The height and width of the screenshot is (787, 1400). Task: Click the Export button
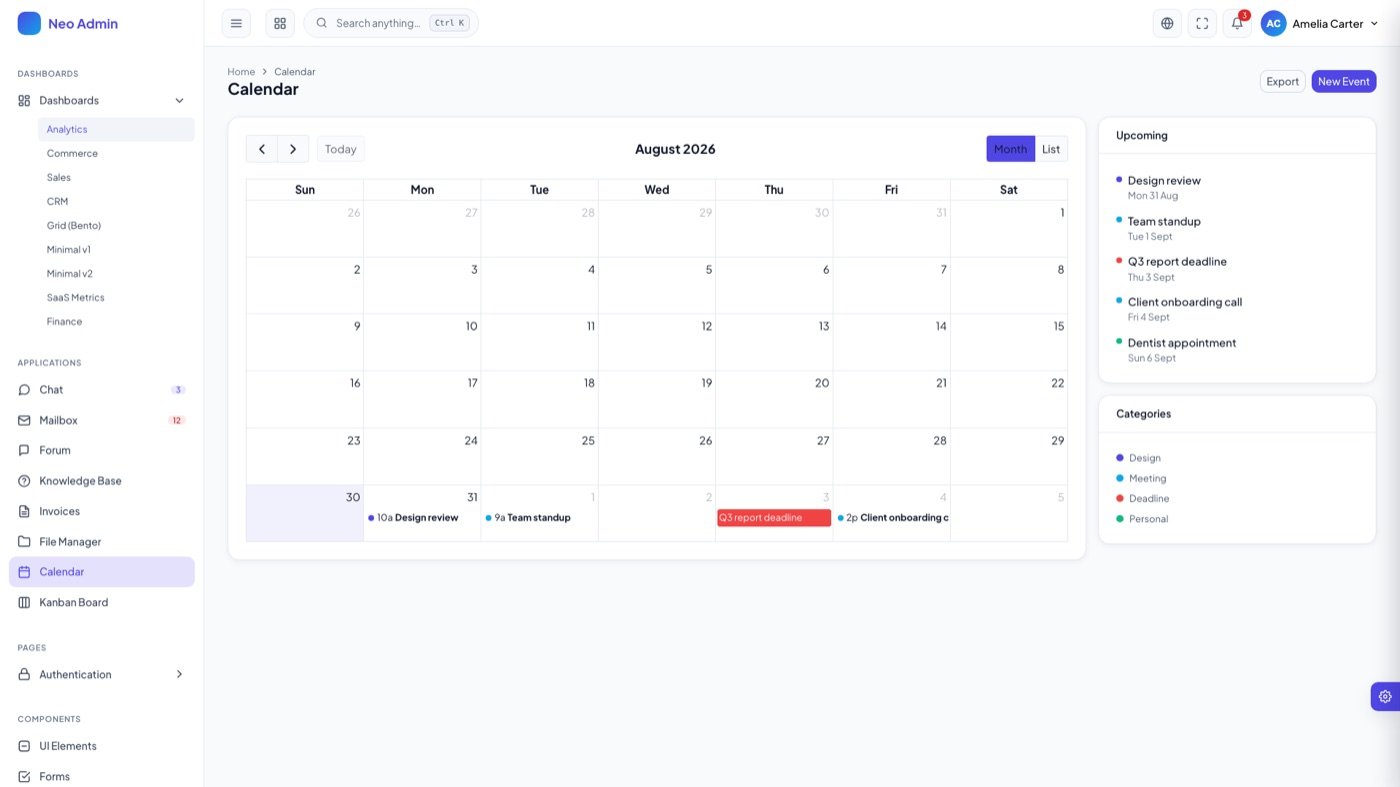[x=1282, y=81]
